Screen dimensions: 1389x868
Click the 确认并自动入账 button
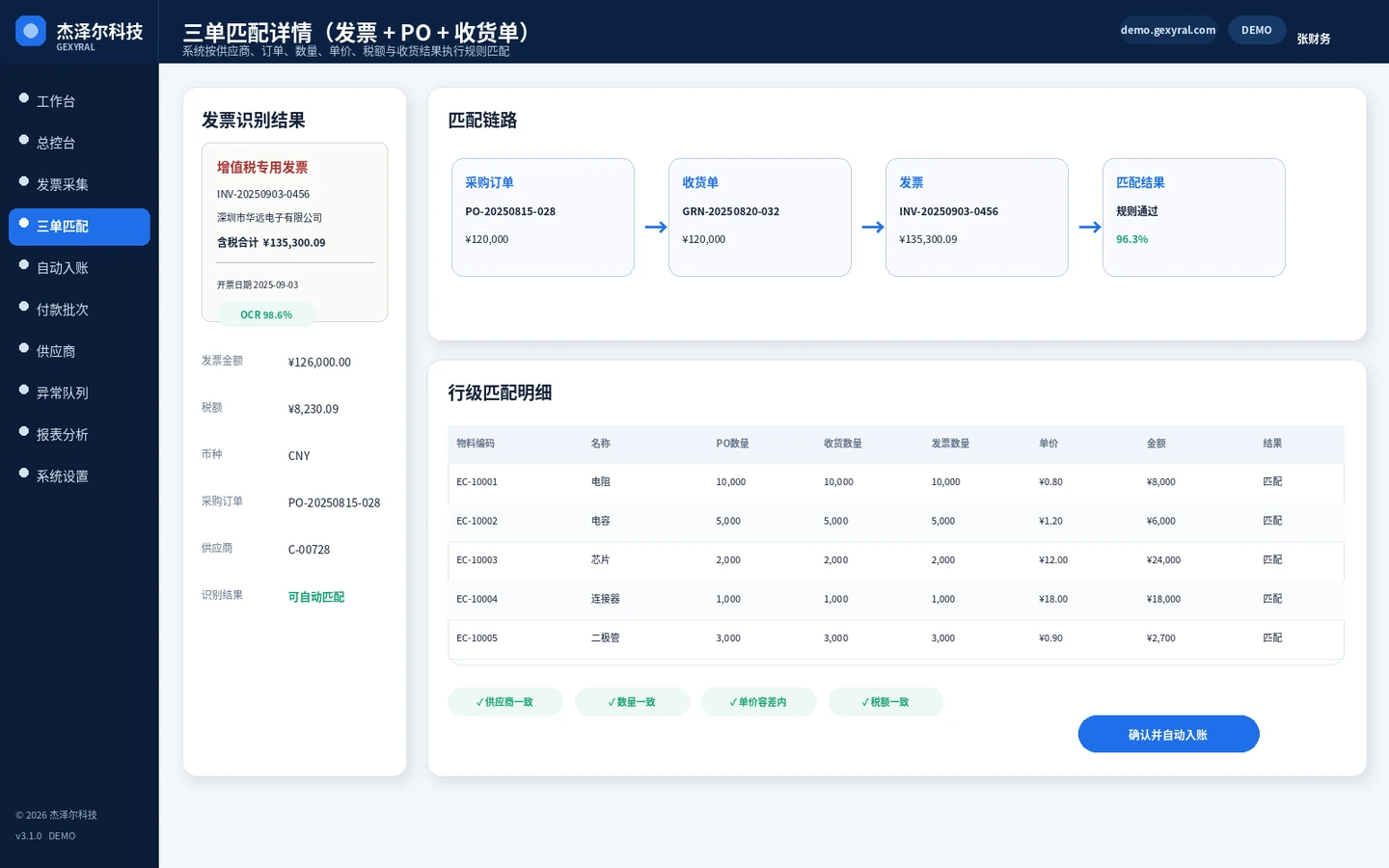1168,734
